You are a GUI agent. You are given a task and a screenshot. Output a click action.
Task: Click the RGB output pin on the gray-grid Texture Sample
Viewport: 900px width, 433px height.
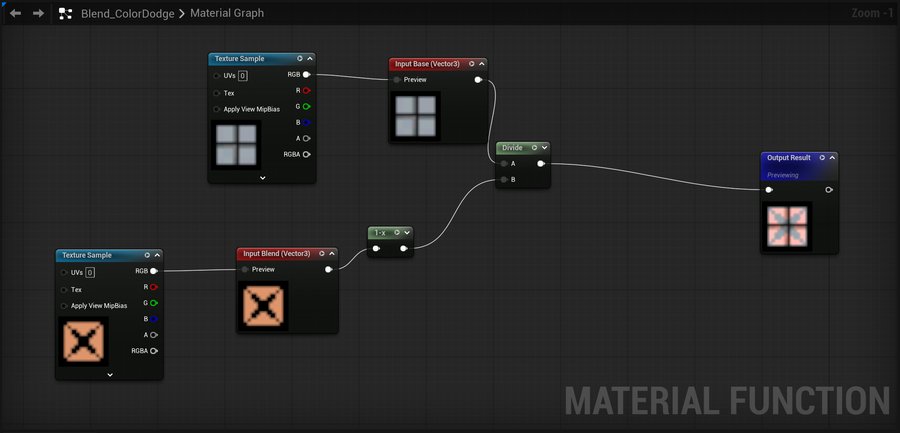point(306,74)
